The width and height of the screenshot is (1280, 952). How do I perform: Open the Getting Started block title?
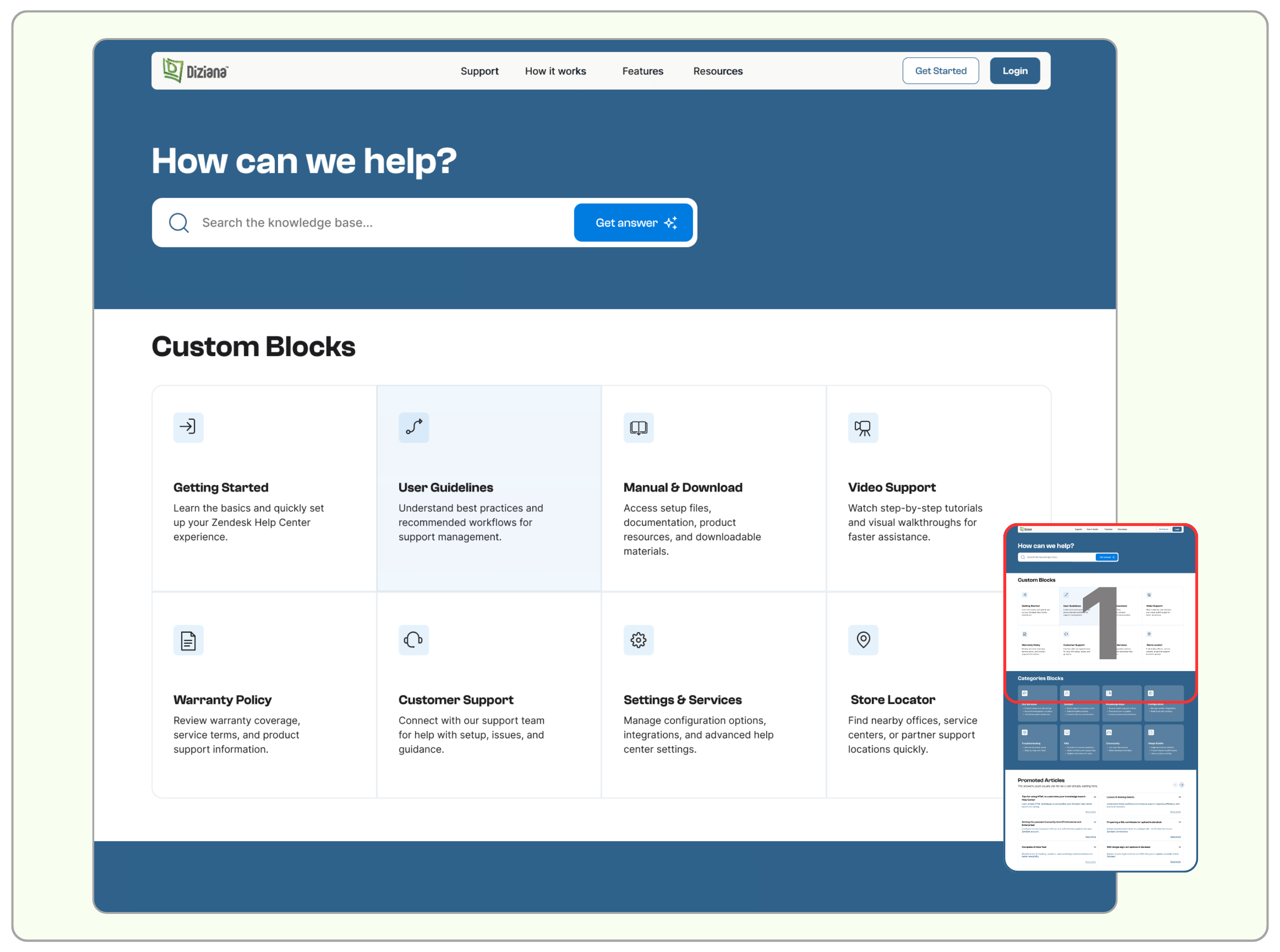click(x=221, y=487)
